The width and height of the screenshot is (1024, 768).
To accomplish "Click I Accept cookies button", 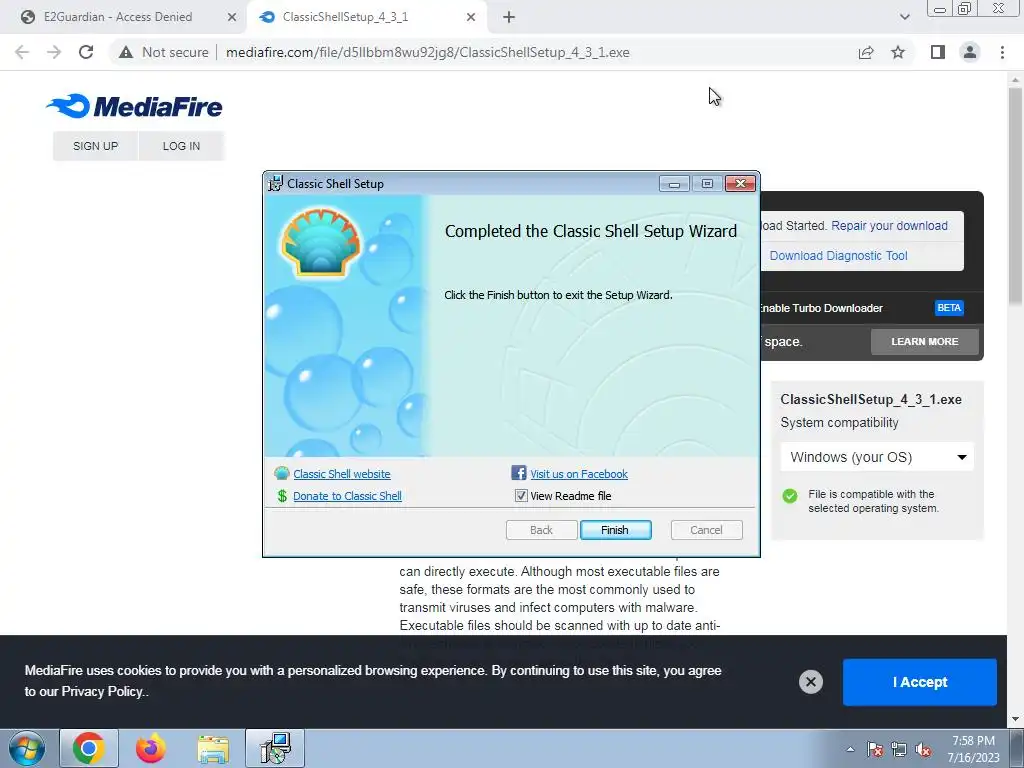I will coord(920,682).
